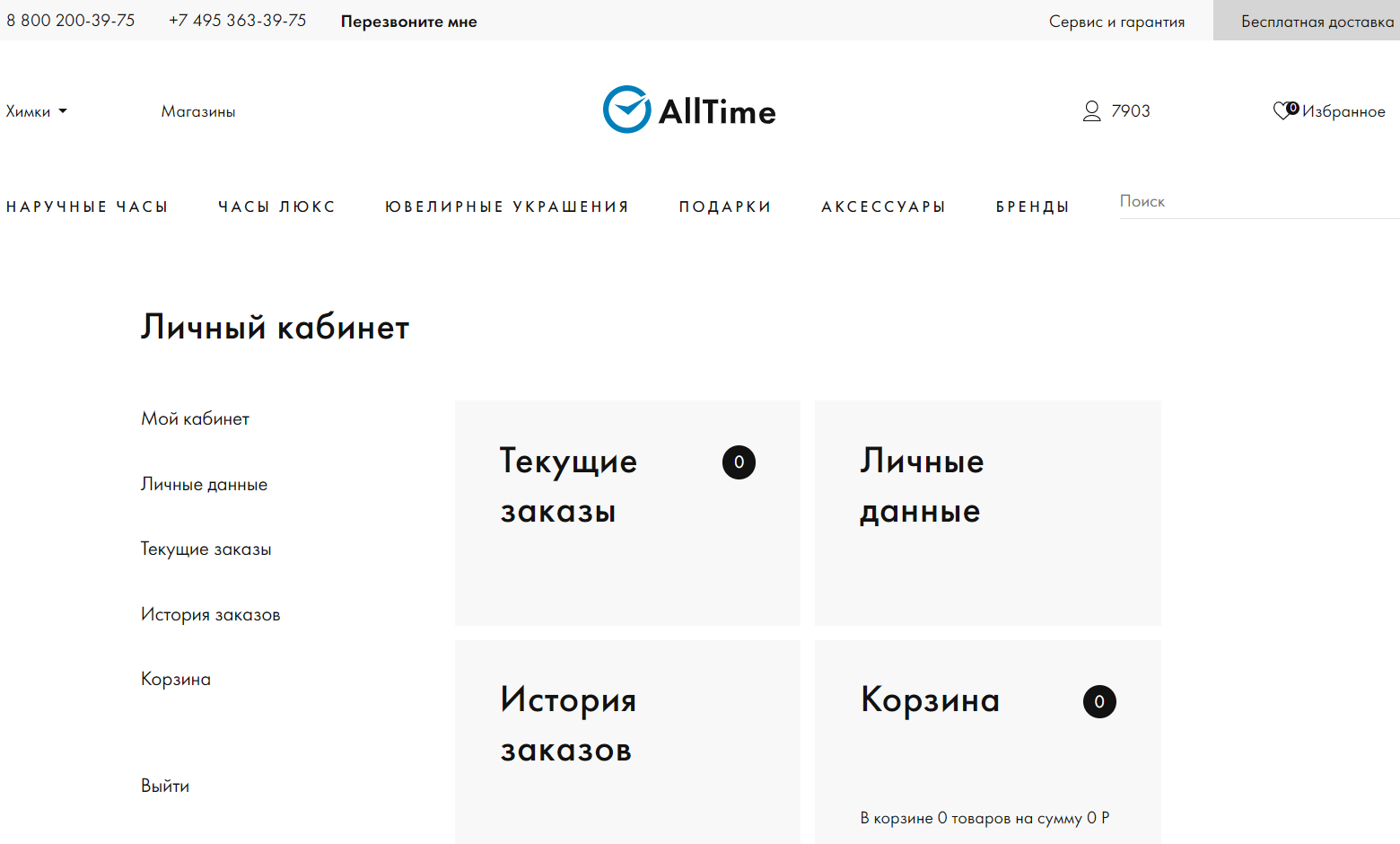Image resolution: width=1400 pixels, height=844 pixels.
Task: Click the +7 495 363-39-75 phone number
Action: 238,21
